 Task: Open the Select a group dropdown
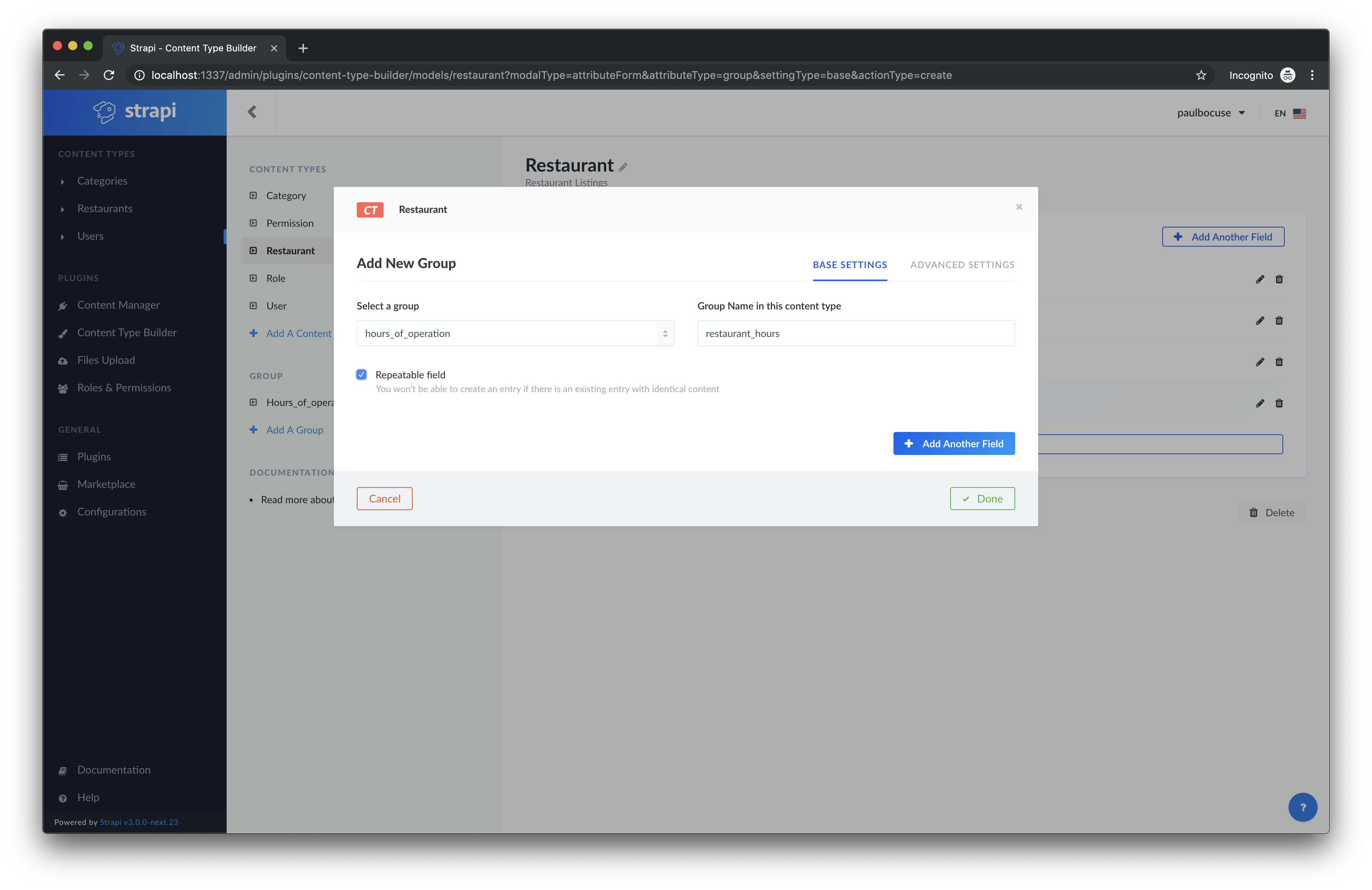click(515, 334)
